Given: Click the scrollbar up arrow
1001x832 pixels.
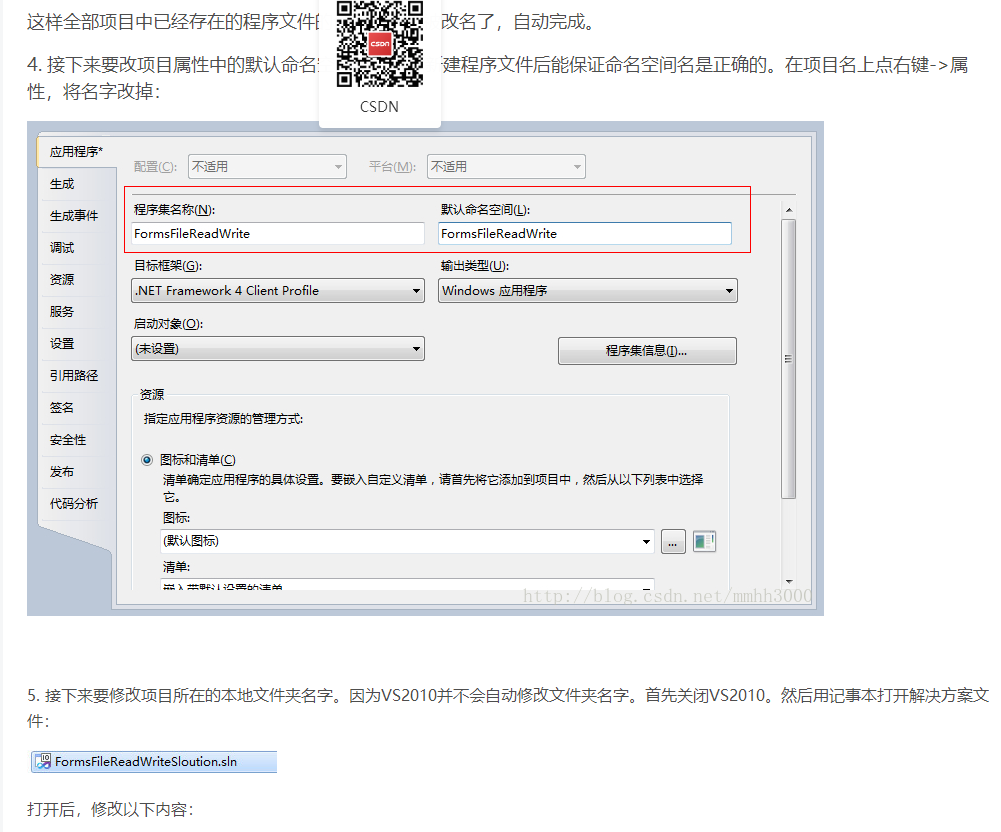Looking at the screenshot, I should [789, 209].
